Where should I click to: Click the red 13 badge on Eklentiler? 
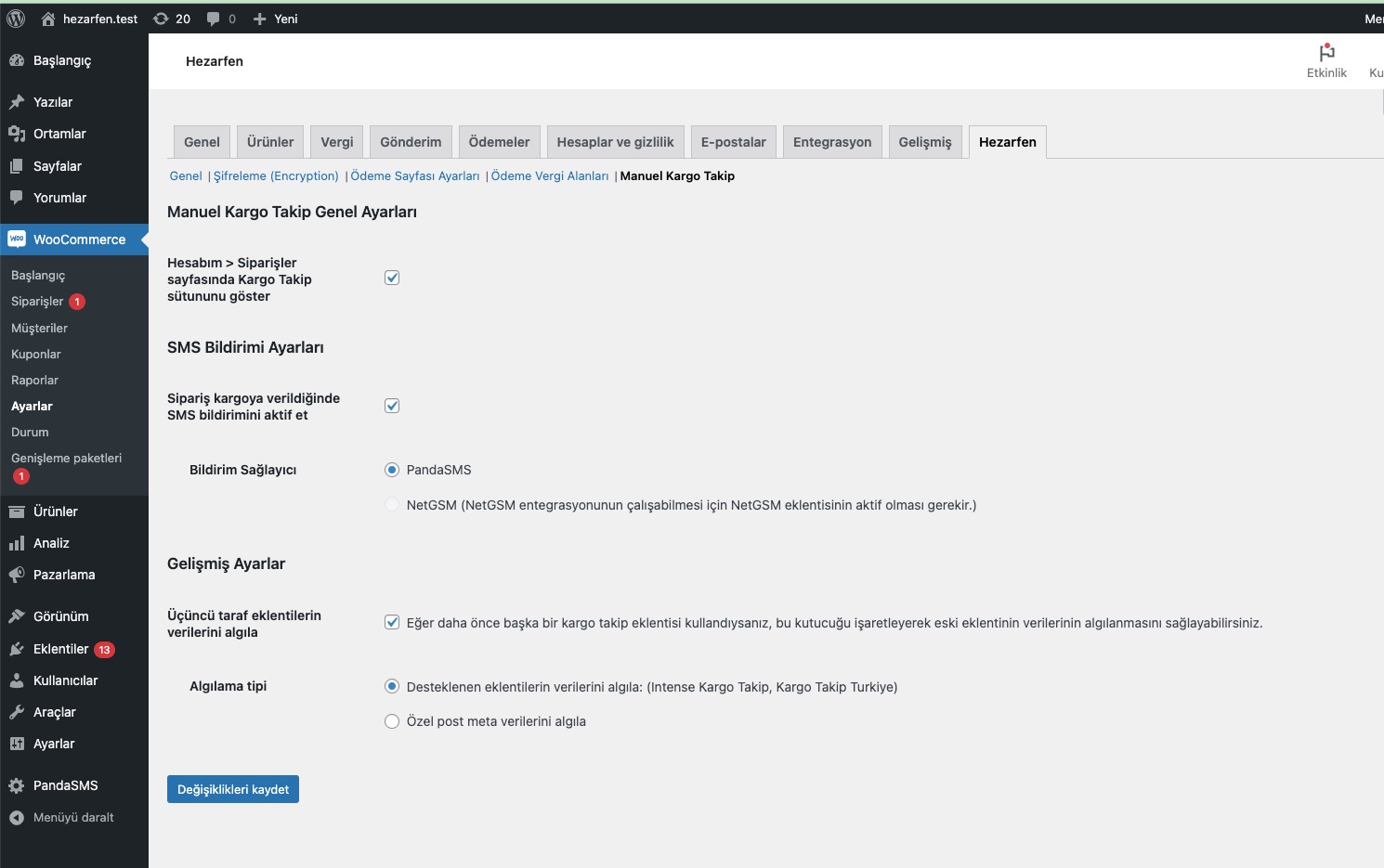pos(104,650)
